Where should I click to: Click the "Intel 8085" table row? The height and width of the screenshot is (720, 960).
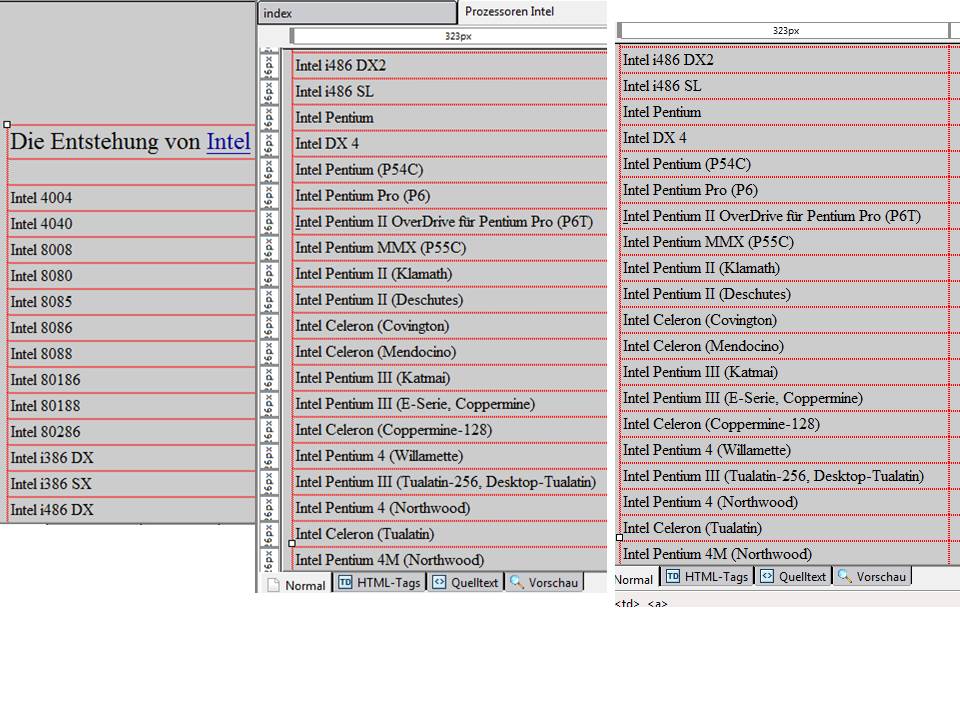[x=131, y=302]
